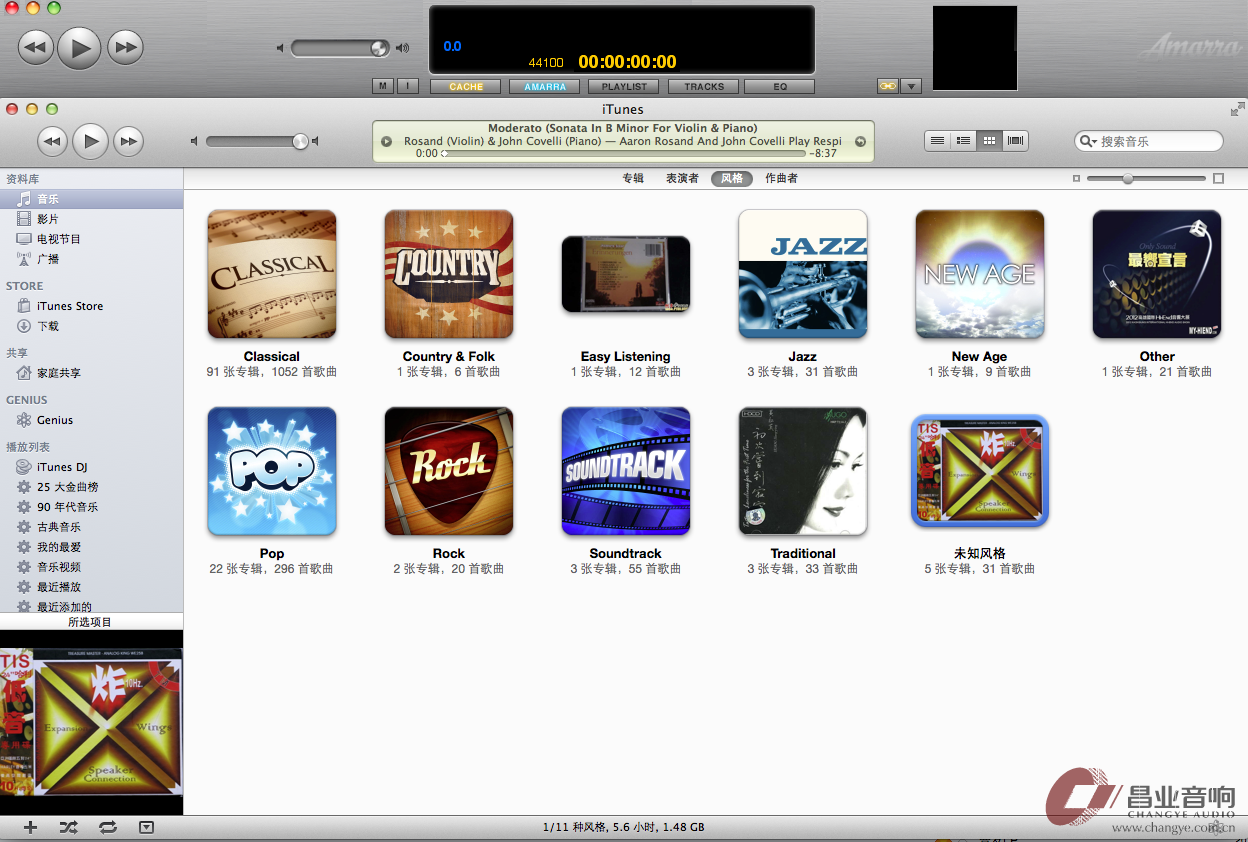Select the Jazz genre artwork
1248x842 pixels.
(x=803, y=274)
